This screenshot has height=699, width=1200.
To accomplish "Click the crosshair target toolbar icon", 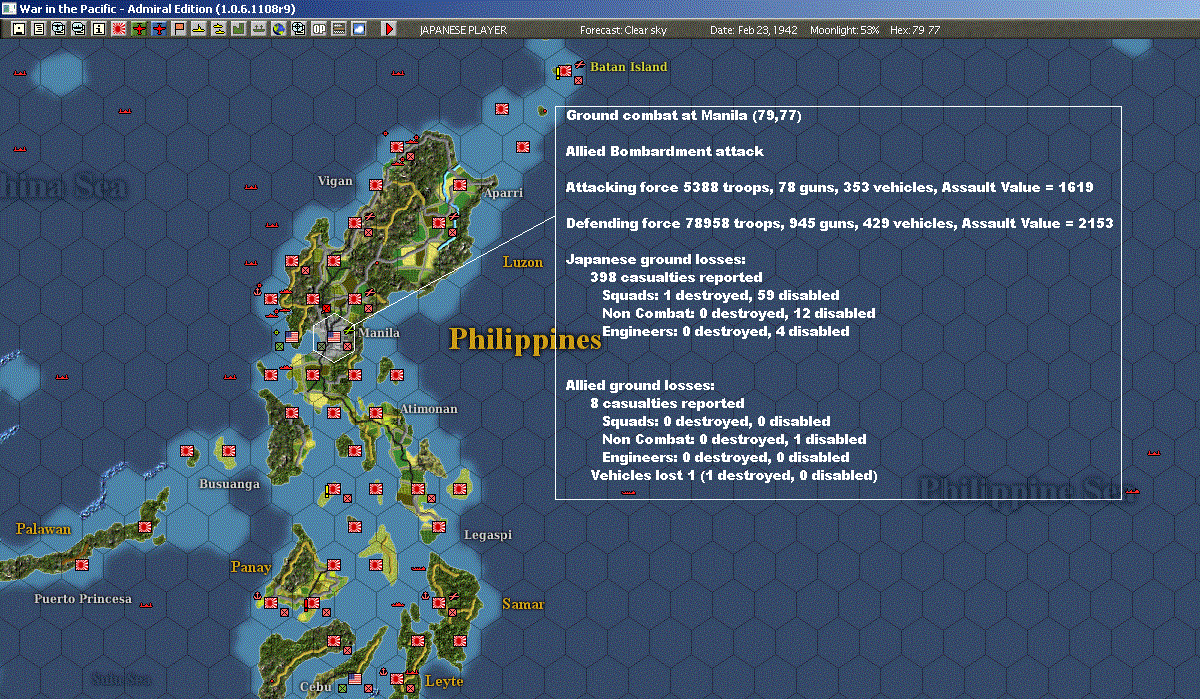I will coord(297,29).
